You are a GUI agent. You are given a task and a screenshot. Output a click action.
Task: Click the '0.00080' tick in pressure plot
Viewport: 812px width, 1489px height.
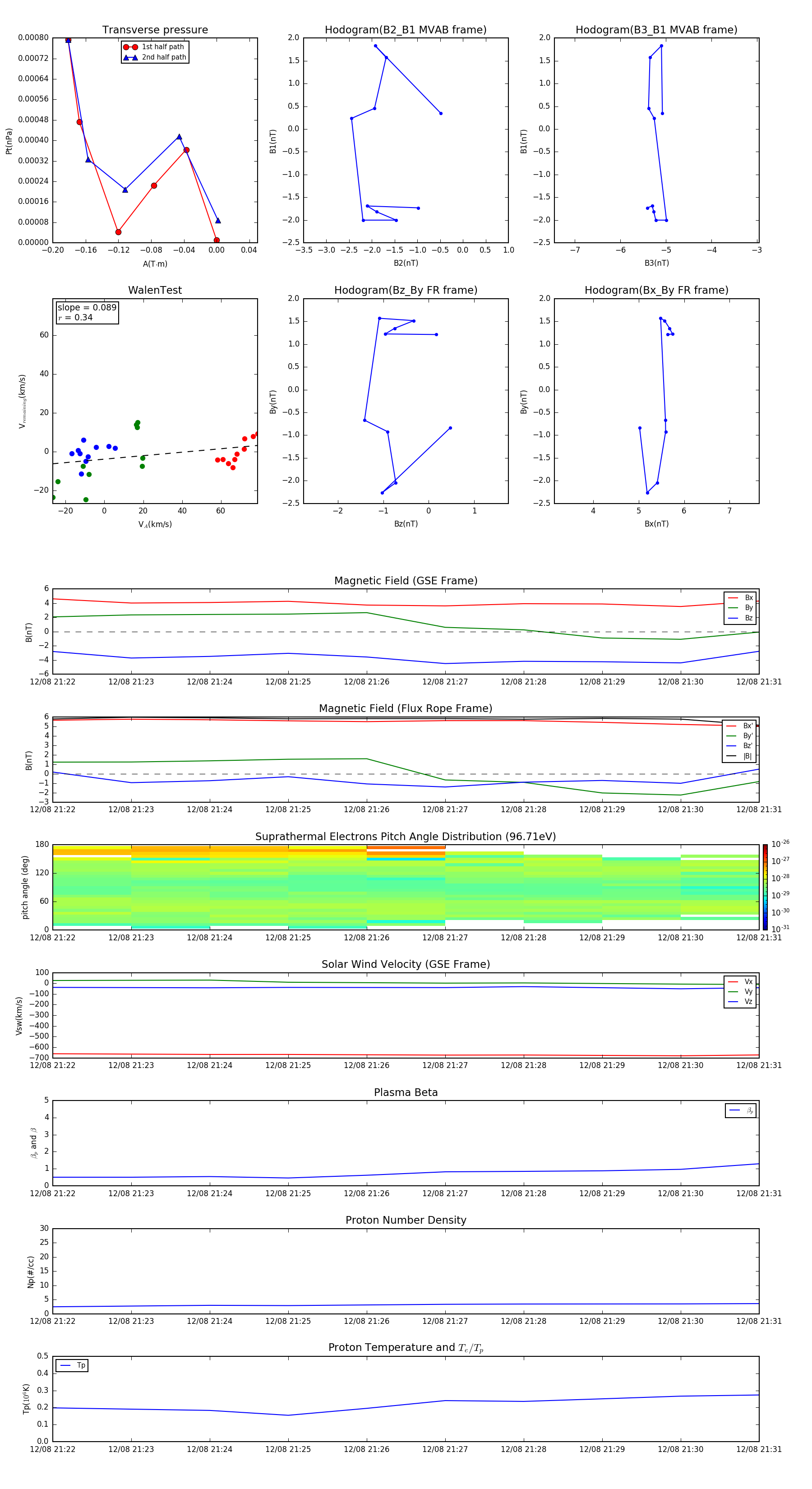click(x=33, y=37)
